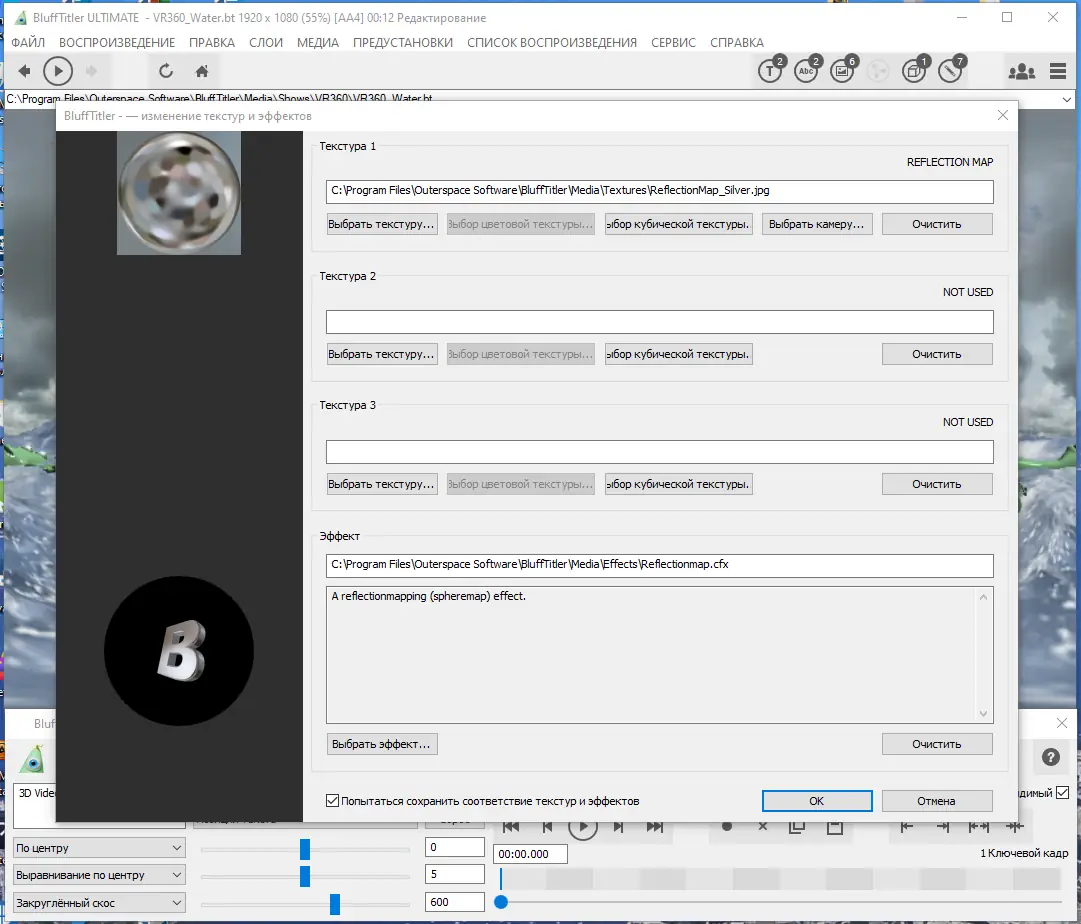Open 'Выравнивание по центру' dropdown

tap(99, 875)
